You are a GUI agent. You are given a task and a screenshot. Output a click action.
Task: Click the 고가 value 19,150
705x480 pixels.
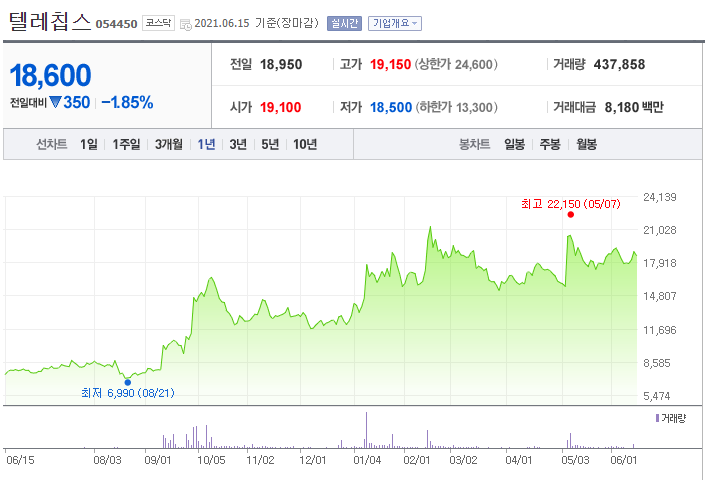tap(390, 64)
